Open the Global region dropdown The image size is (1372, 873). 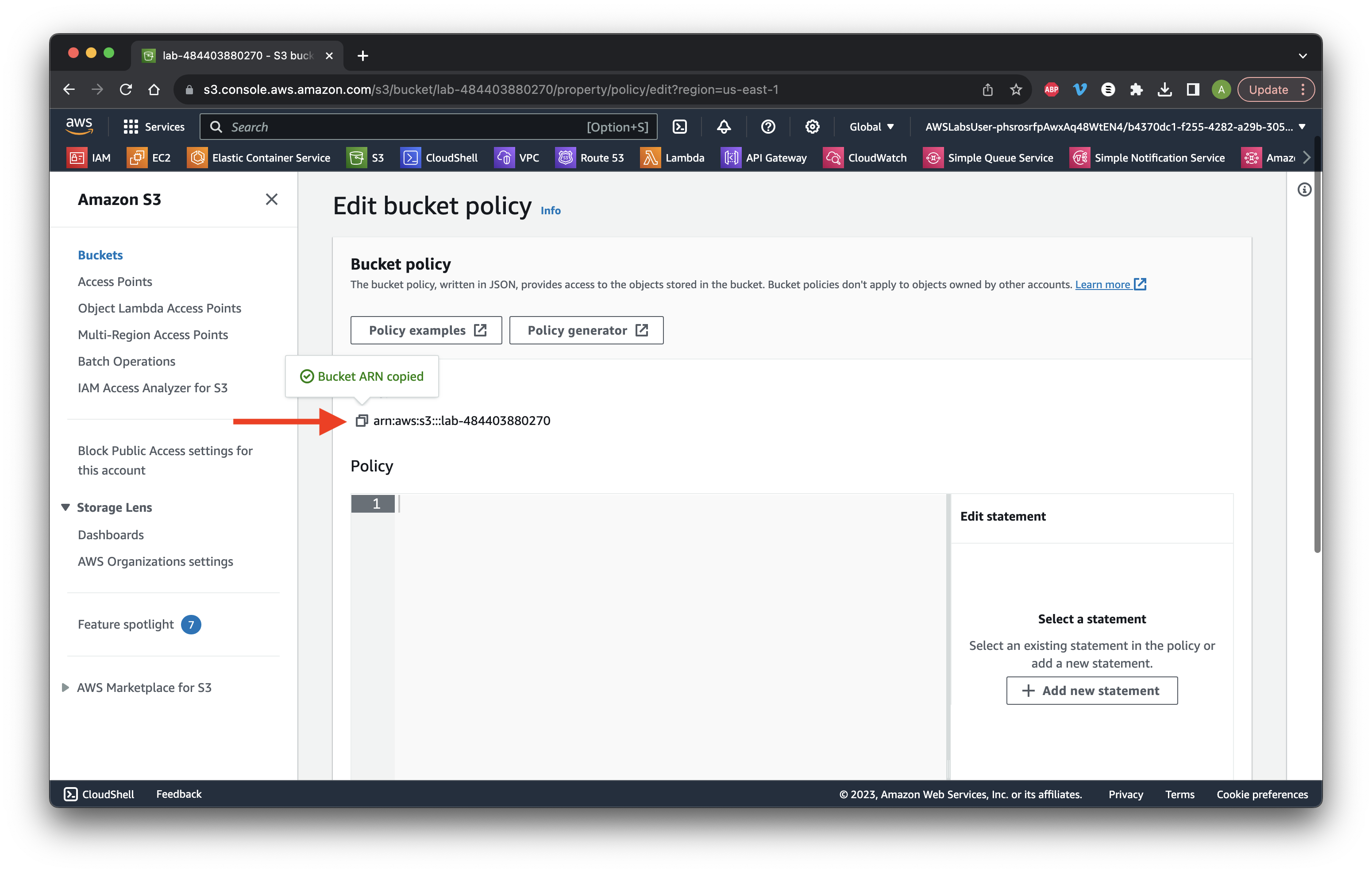point(871,127)
